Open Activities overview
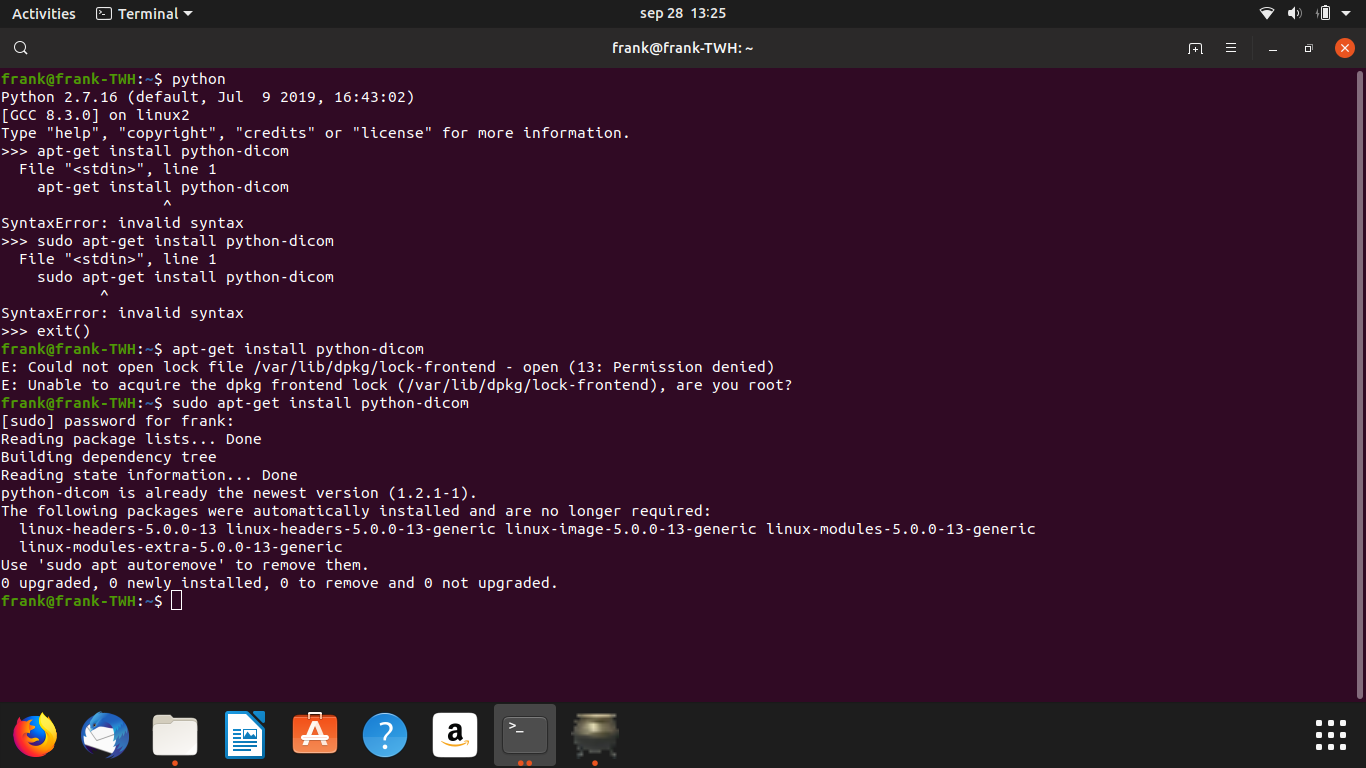This screenshot has height=768, width=1366. coord(43,14)
